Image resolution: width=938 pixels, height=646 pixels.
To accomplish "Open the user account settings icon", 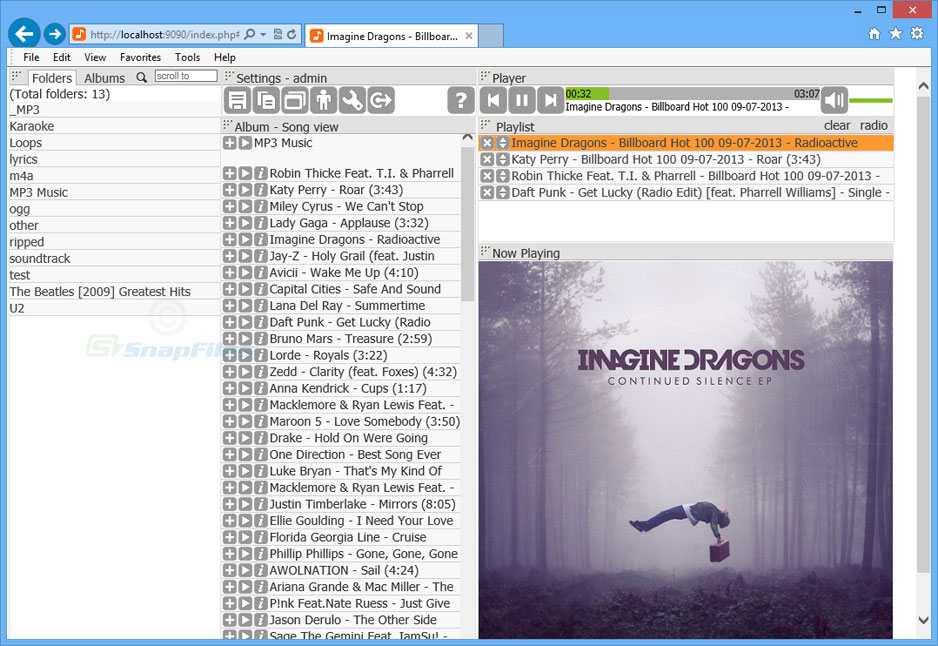I will click(322, 99).
